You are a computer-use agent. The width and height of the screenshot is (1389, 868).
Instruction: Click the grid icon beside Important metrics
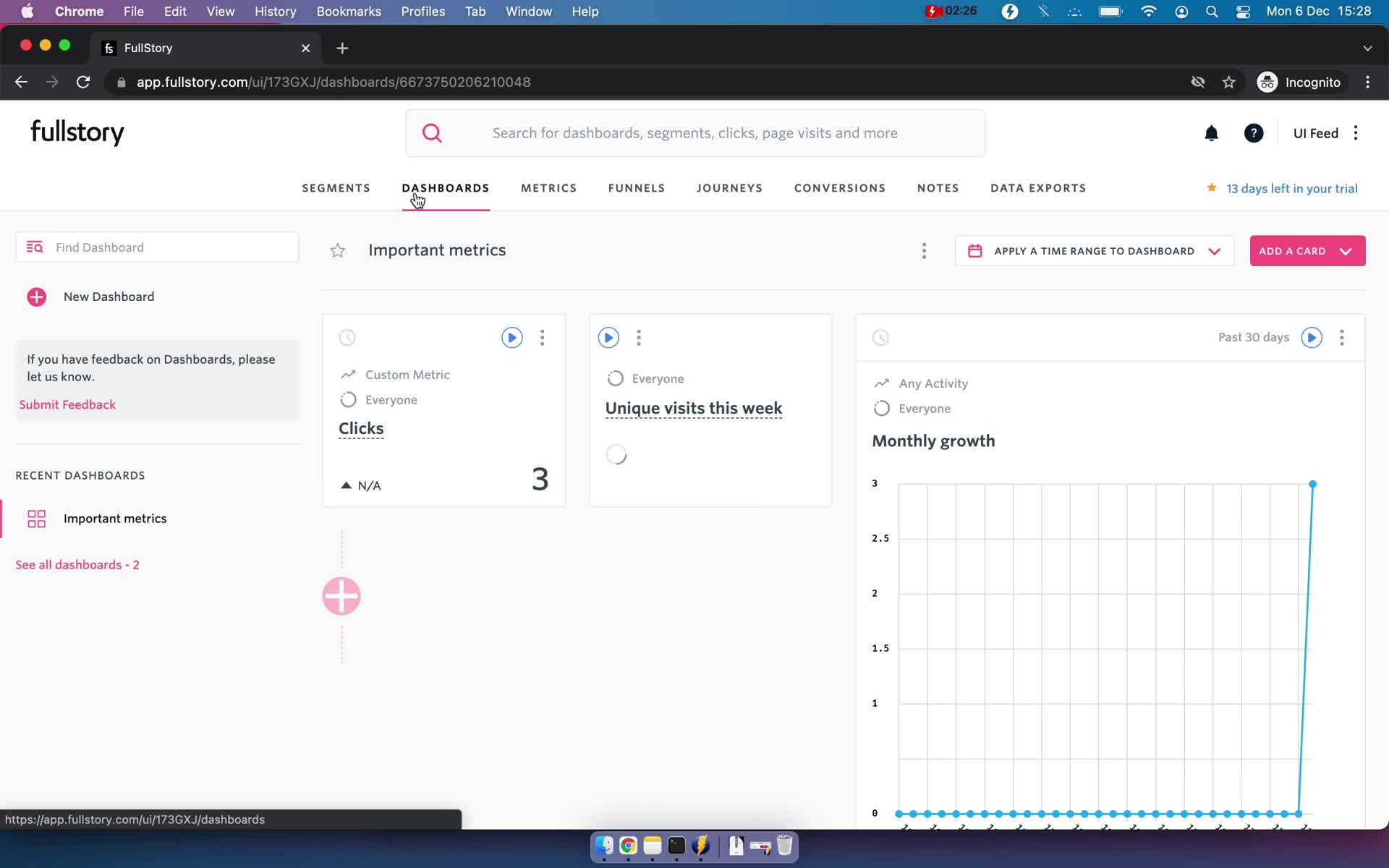[37, 519]
